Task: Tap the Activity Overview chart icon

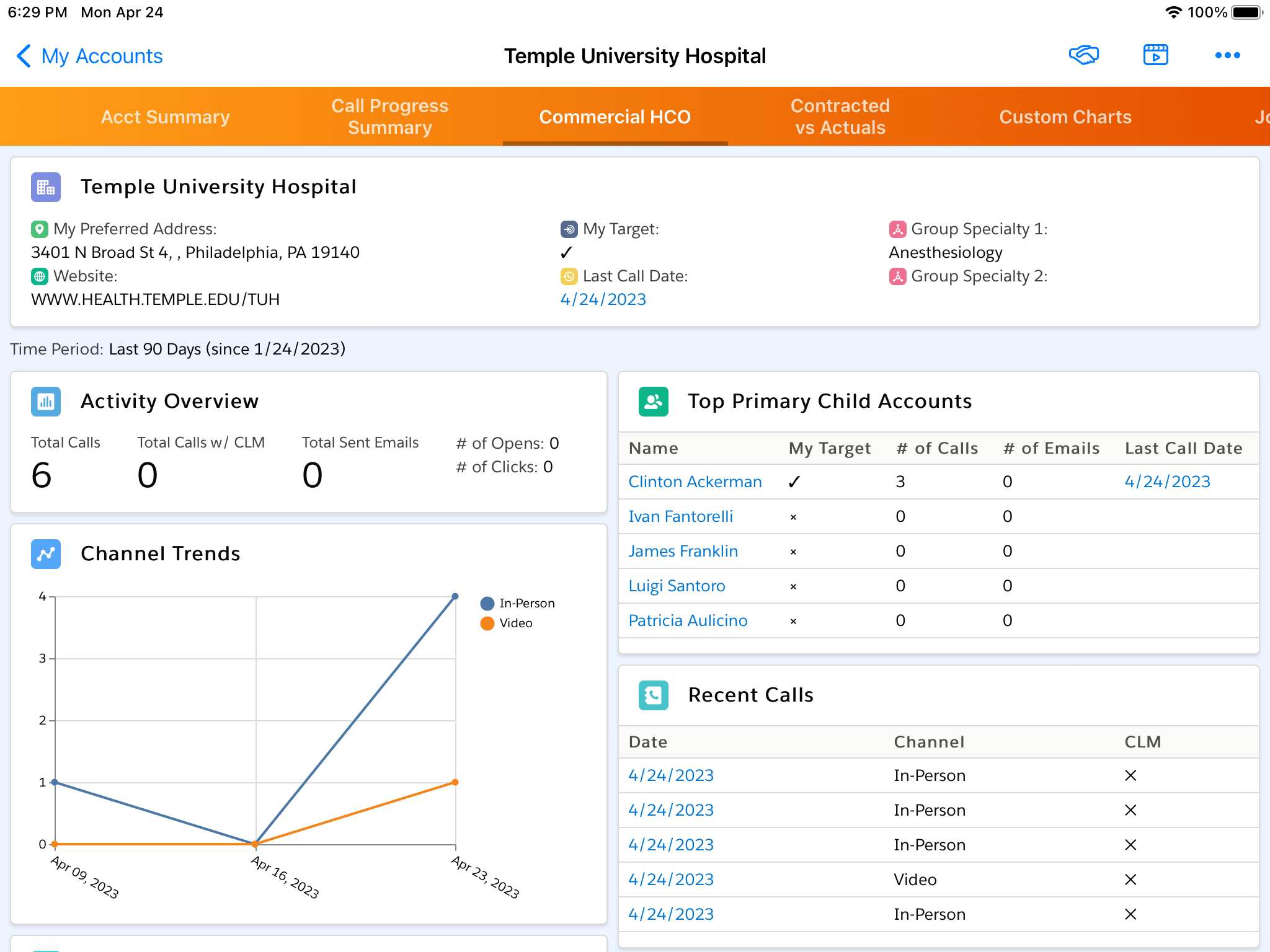Action: (46, 402)
